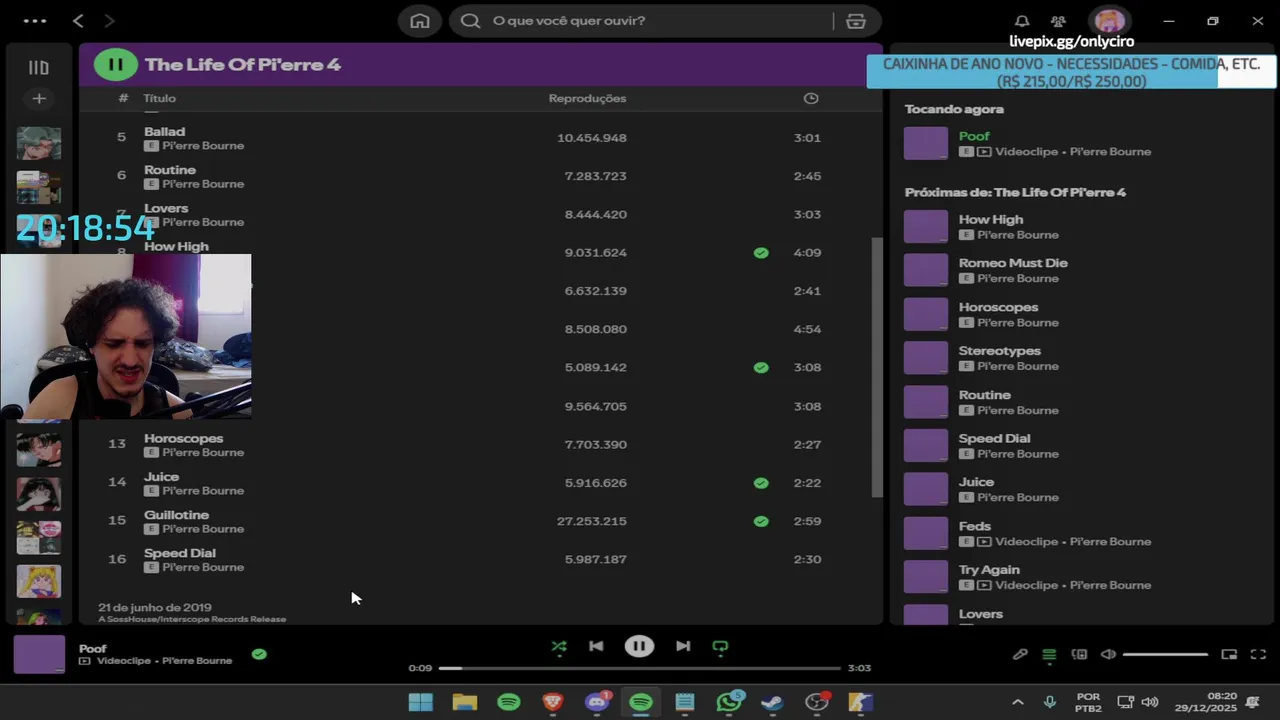
Task: Click the 27.253.215 play count
Action: click(592, 521)
